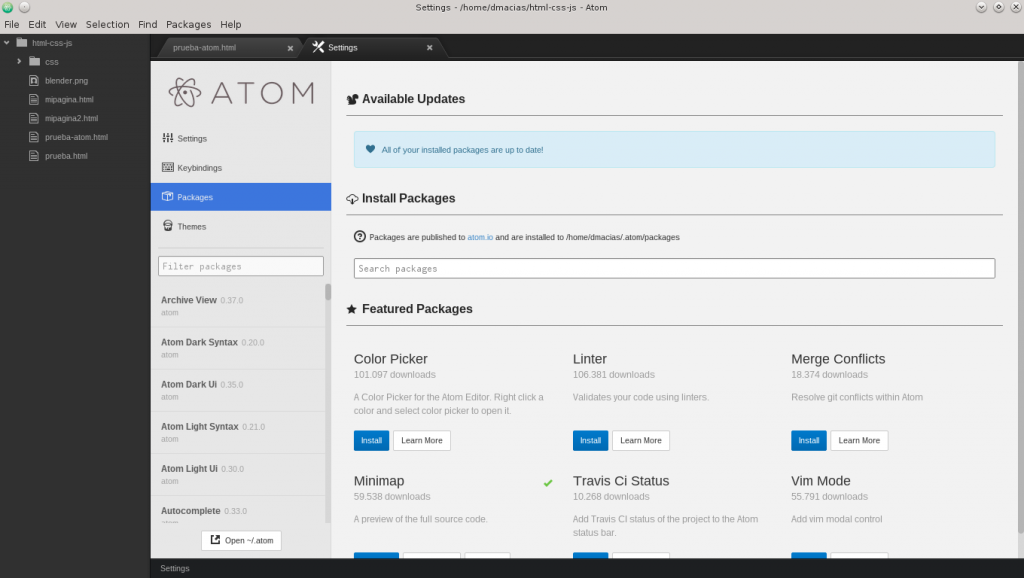The height and width of the screenshot is (578, 1024).
Task: Click the question mark icon under Install Packages
Action: [360, 237]
